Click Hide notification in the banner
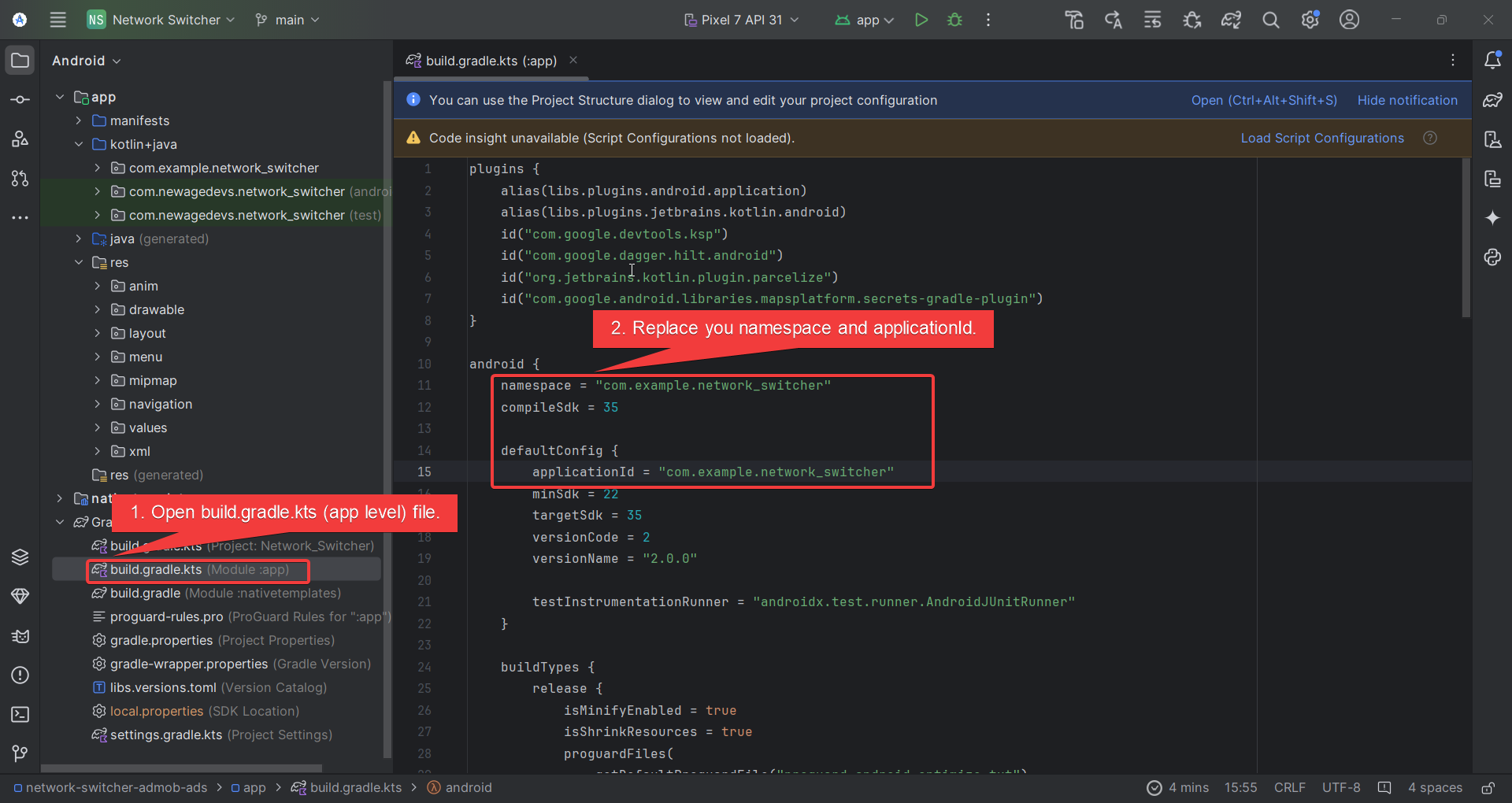Screen dimensions: 1512x803 (x=1406, y=100)
